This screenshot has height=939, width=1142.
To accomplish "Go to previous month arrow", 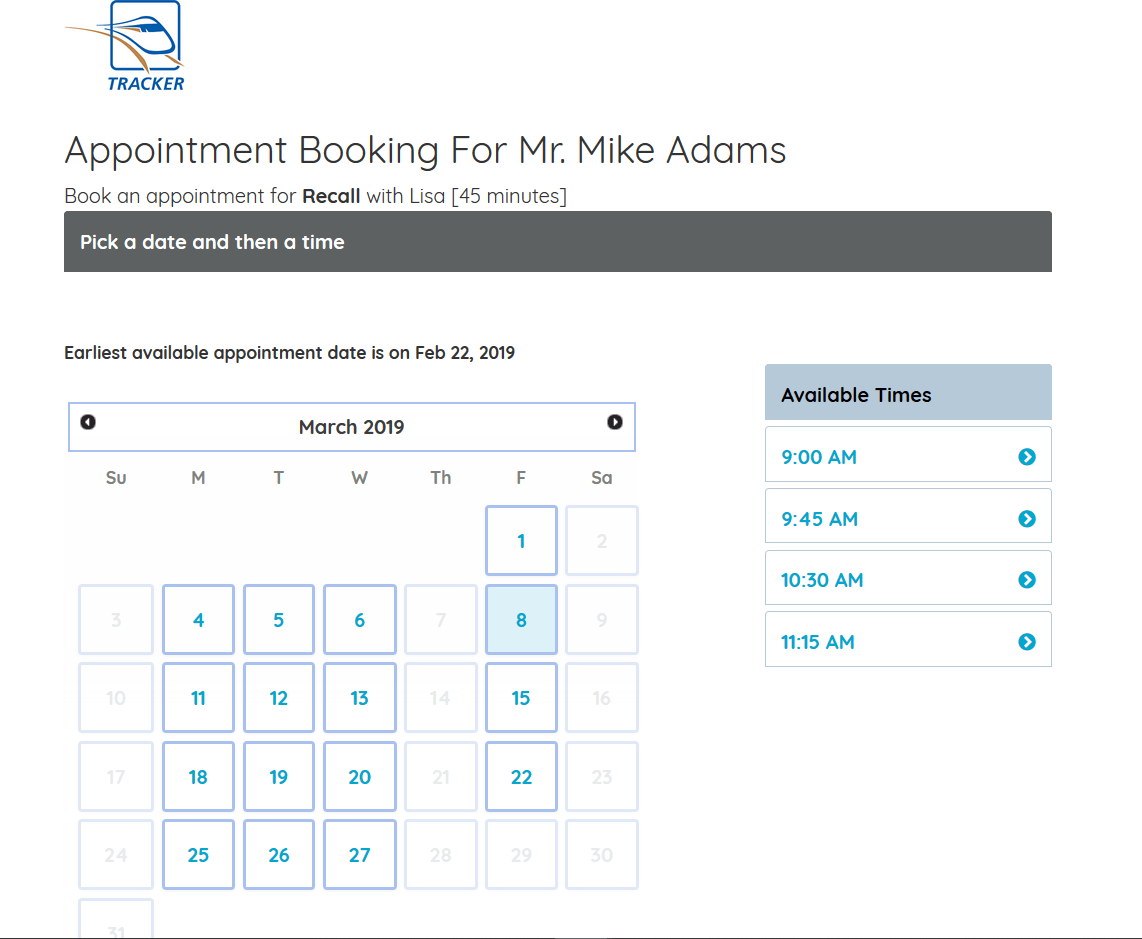I will (88, 423).
